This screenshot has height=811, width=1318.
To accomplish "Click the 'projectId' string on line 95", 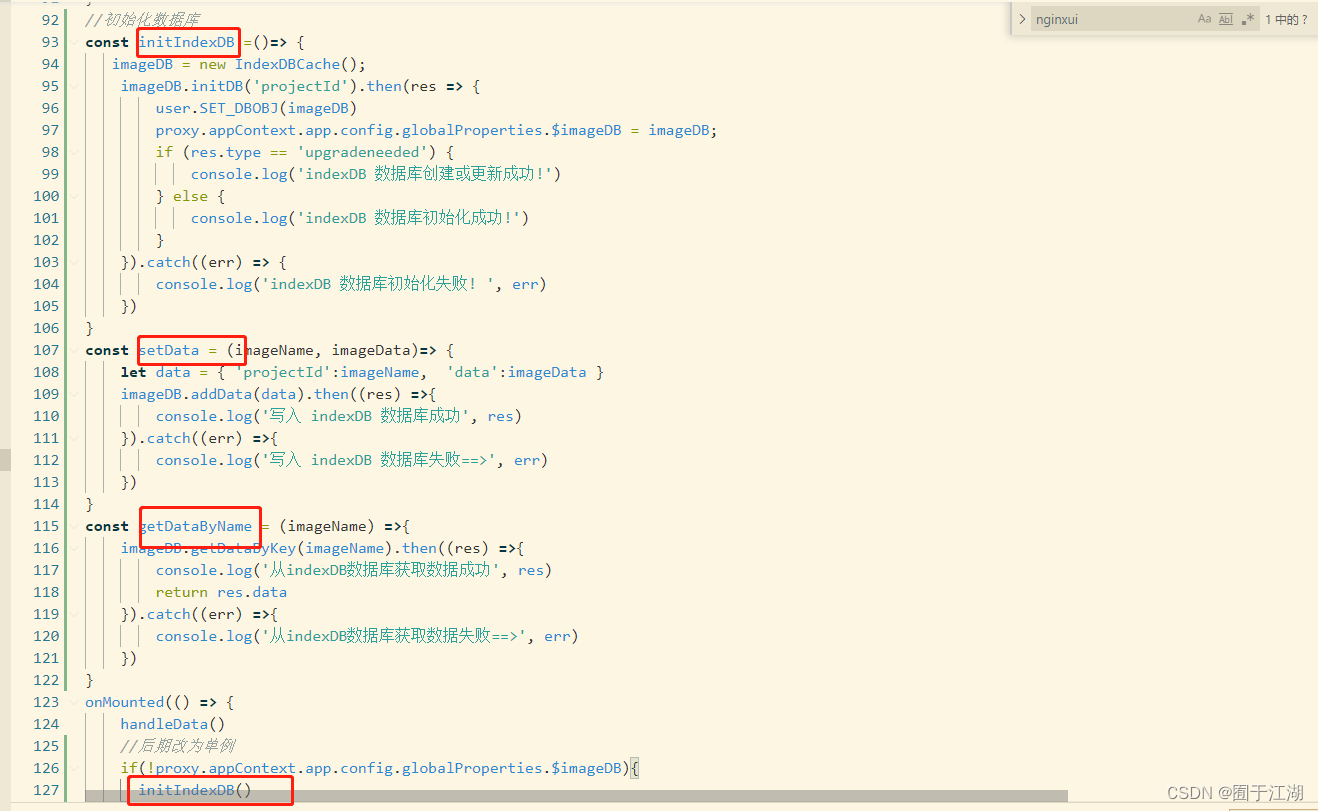I will [304, 86].
